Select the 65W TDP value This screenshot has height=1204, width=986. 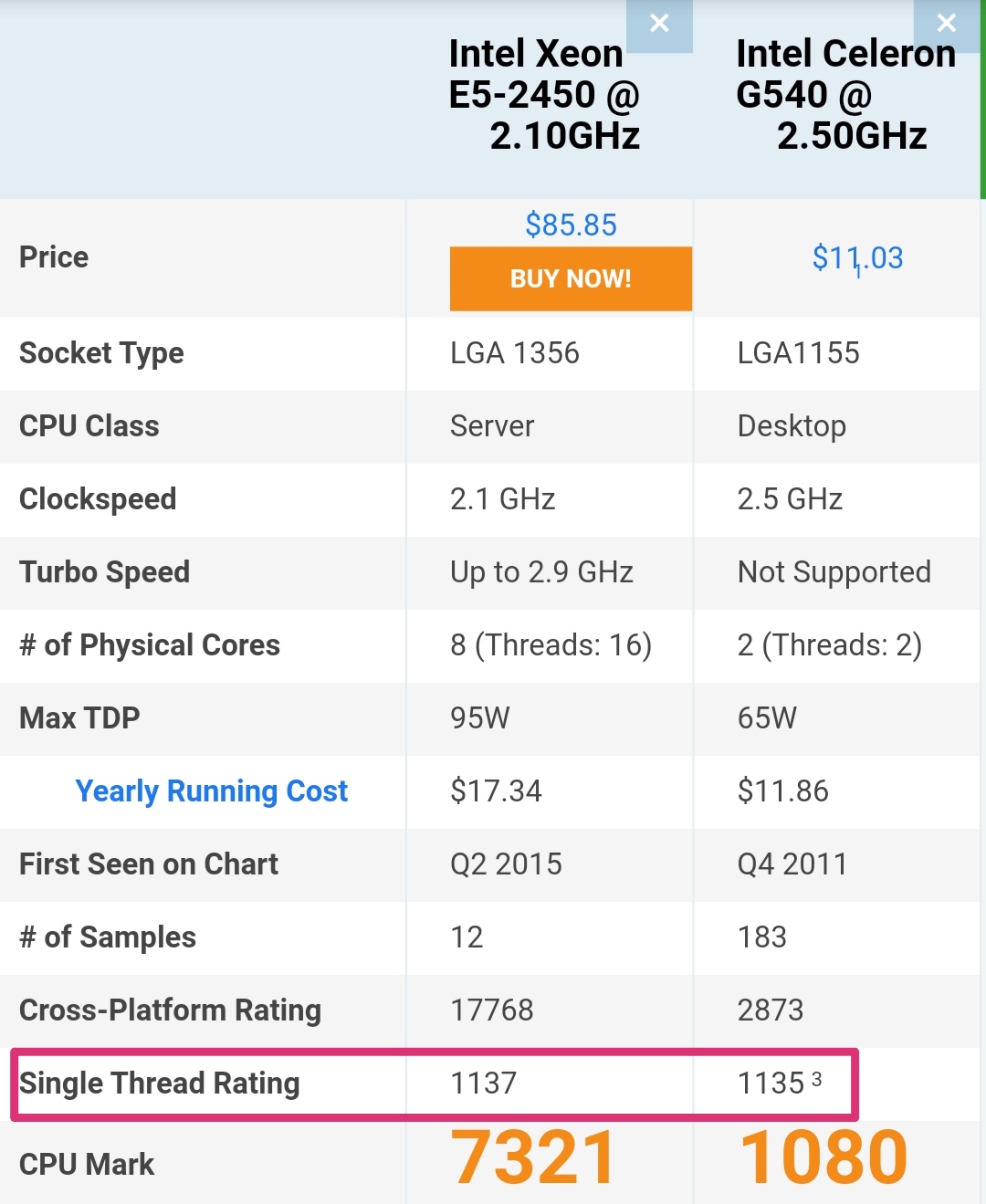[x=767, y=718]
